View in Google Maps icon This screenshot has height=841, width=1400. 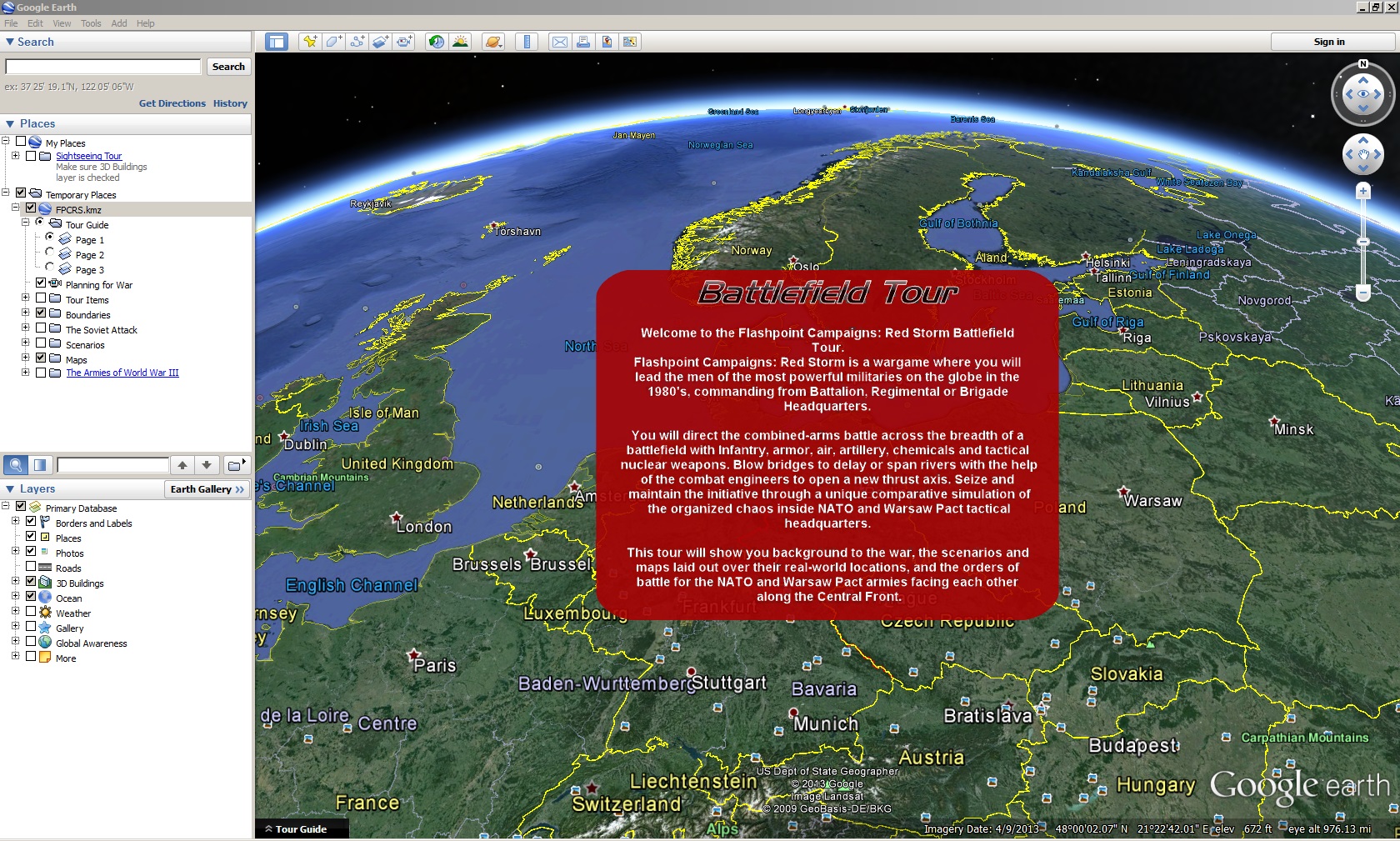coord(630,42)
